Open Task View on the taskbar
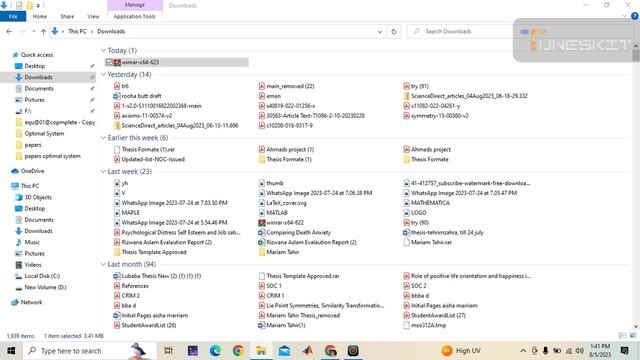Image resolution: width=640 pixels, height=360 pixels. [168, 351]
